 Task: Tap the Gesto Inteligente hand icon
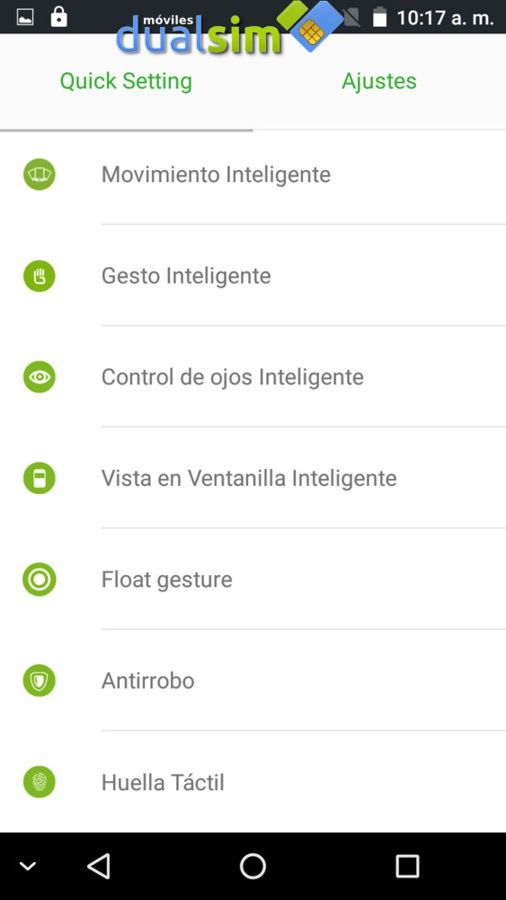point(39,276)
